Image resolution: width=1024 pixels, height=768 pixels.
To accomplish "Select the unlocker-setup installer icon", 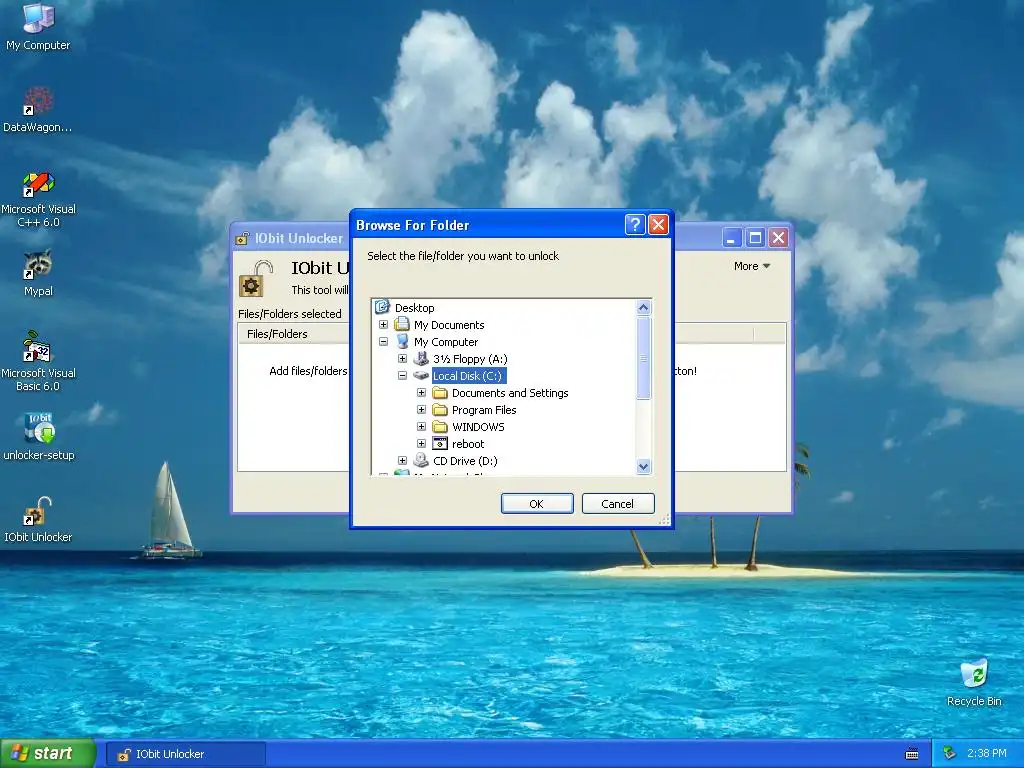I will click(x=39, y=436).
